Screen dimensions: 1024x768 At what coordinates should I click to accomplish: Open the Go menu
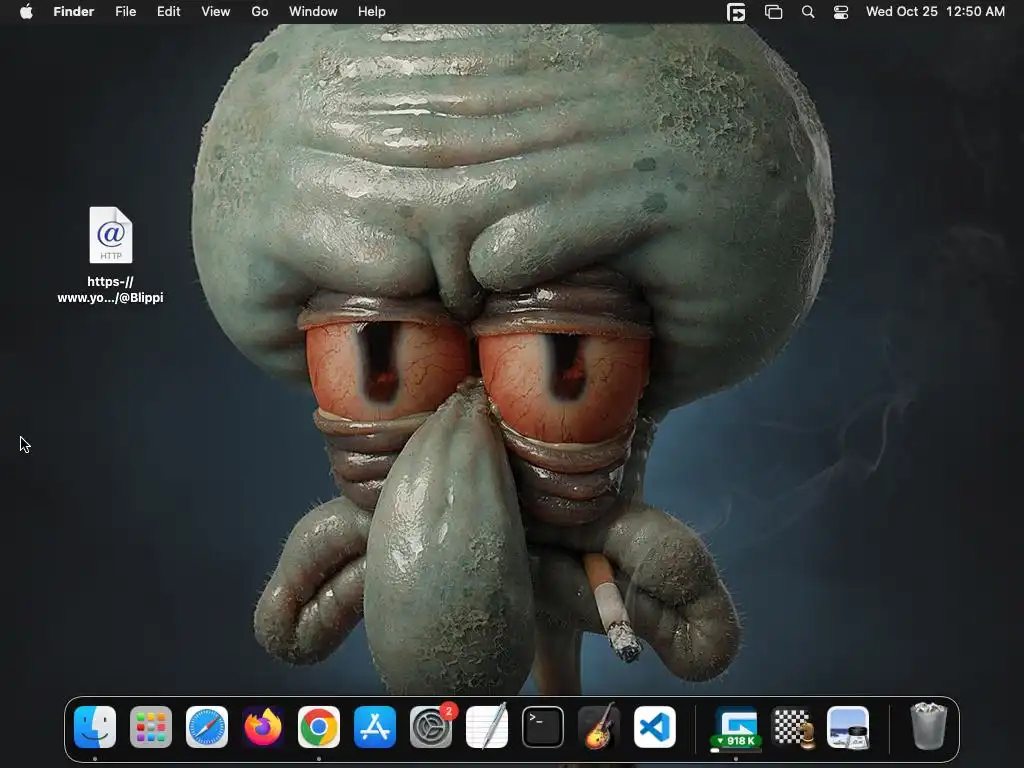[x=260, y=12]
